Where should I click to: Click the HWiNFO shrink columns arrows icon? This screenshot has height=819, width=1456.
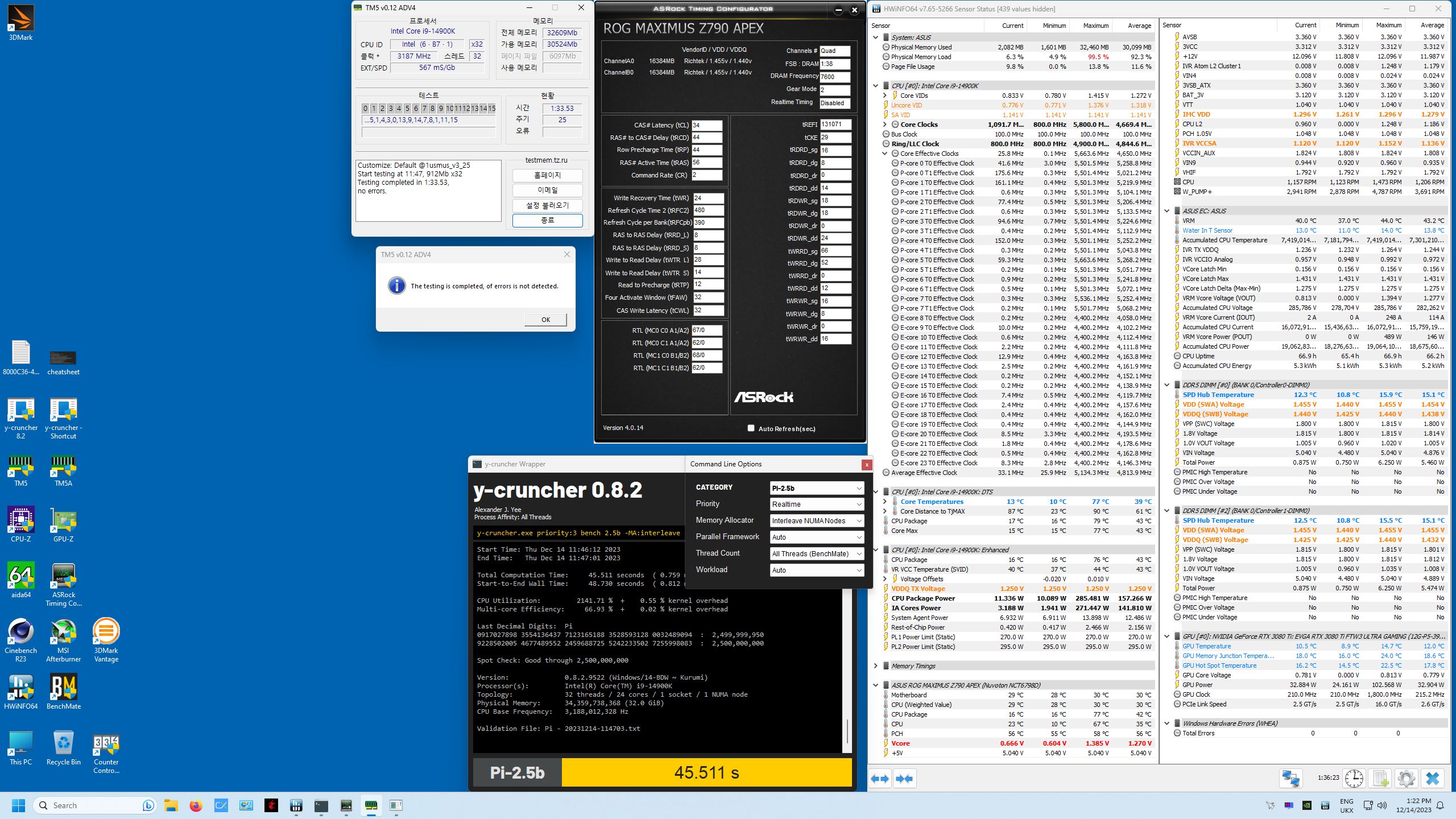pos(904,779)
